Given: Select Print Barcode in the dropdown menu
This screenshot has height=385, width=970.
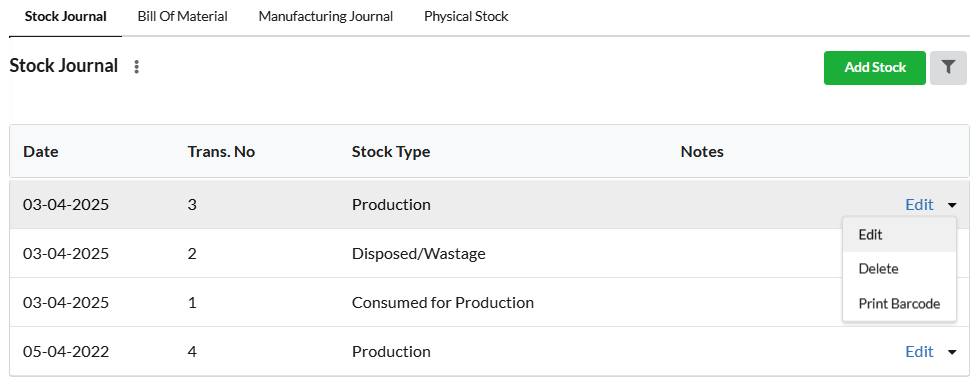Looking at the screenshot, I should coord(899,304).
